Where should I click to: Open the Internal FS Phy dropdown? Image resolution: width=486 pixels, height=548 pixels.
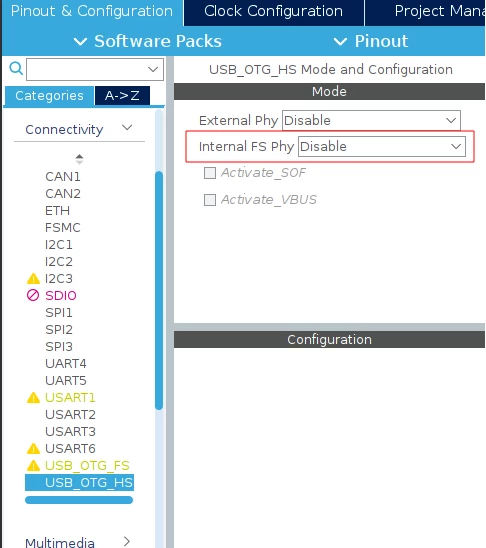(x=382, y=146)
